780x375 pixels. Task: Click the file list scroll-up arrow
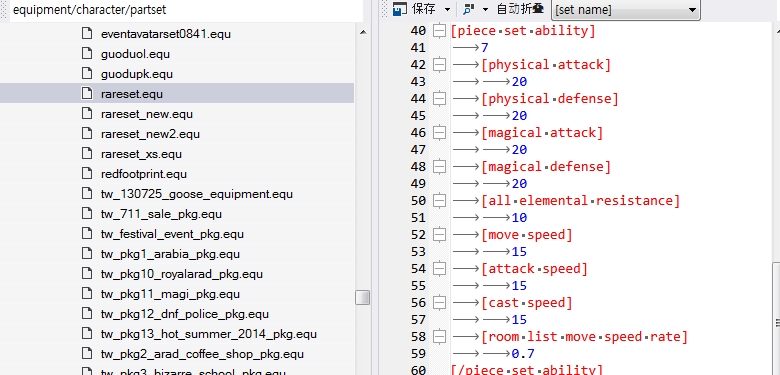(x=363, y=32)
